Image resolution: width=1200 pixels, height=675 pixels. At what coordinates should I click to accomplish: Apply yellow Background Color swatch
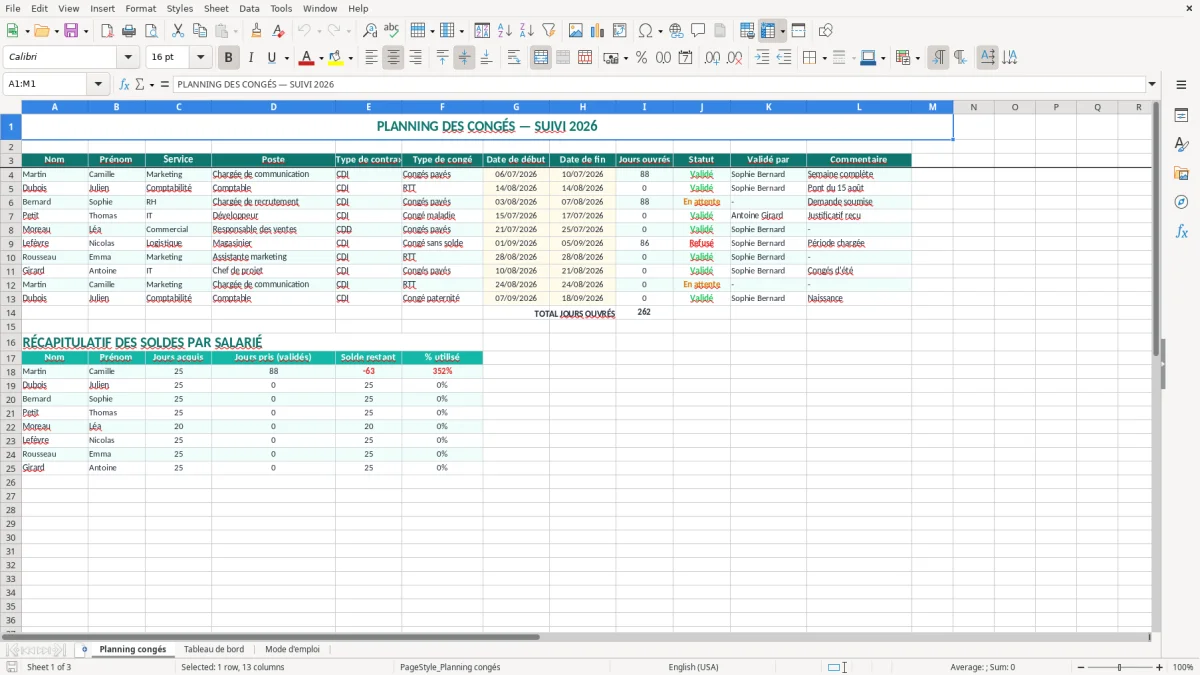click(336, 58)
